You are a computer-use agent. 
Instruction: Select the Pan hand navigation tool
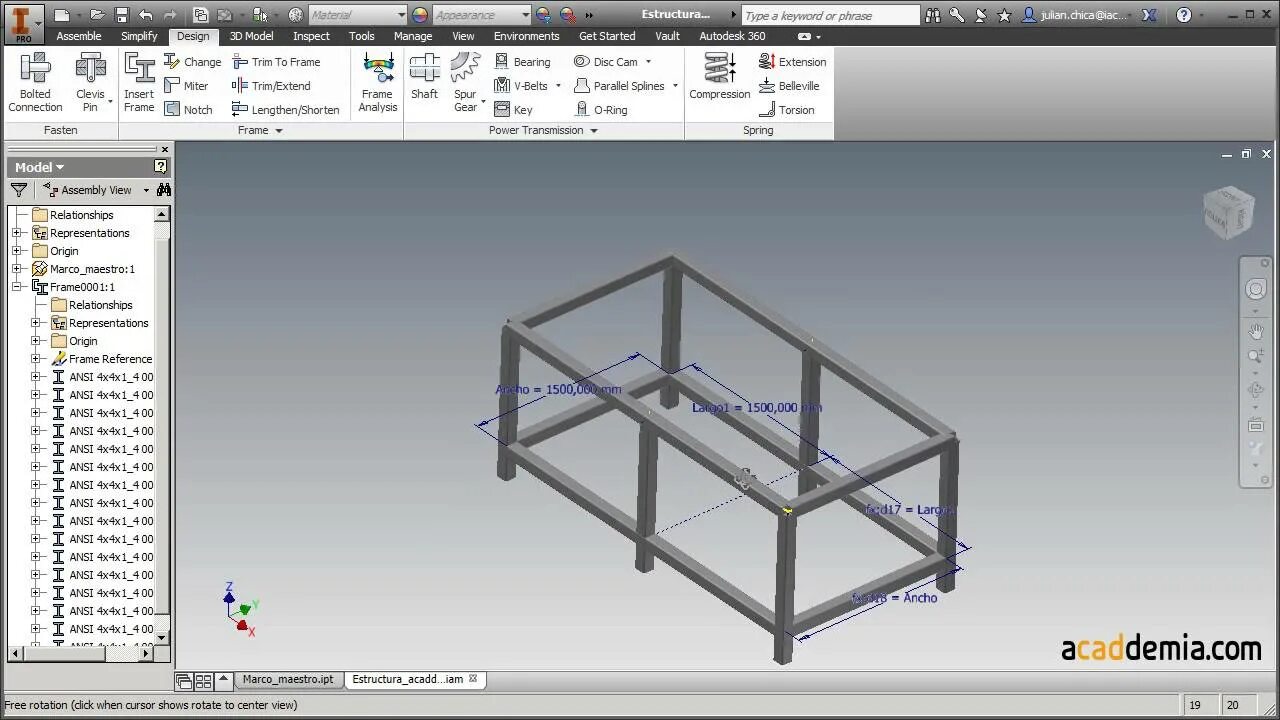(1256, 330)
